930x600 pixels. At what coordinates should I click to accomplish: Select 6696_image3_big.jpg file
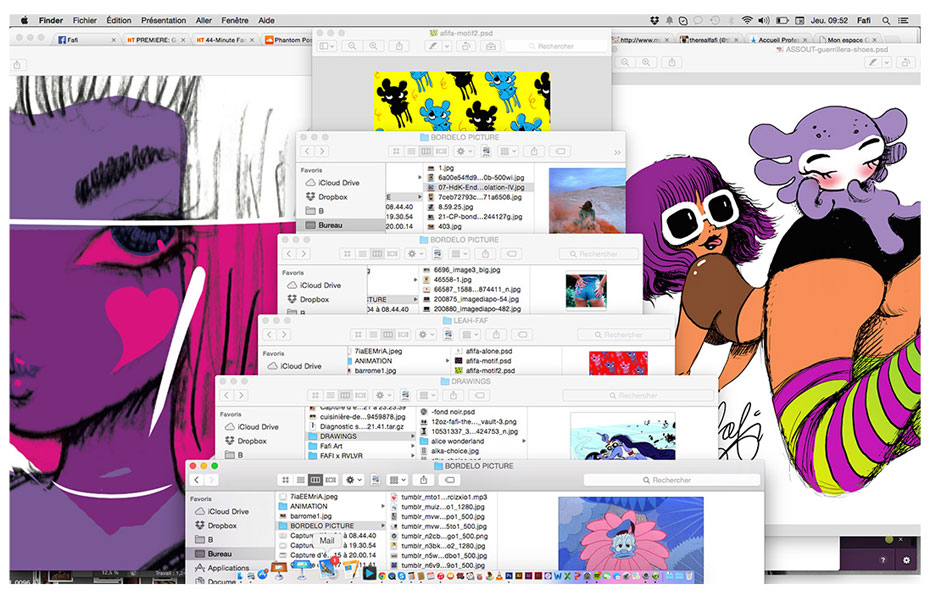click(461, 270)
